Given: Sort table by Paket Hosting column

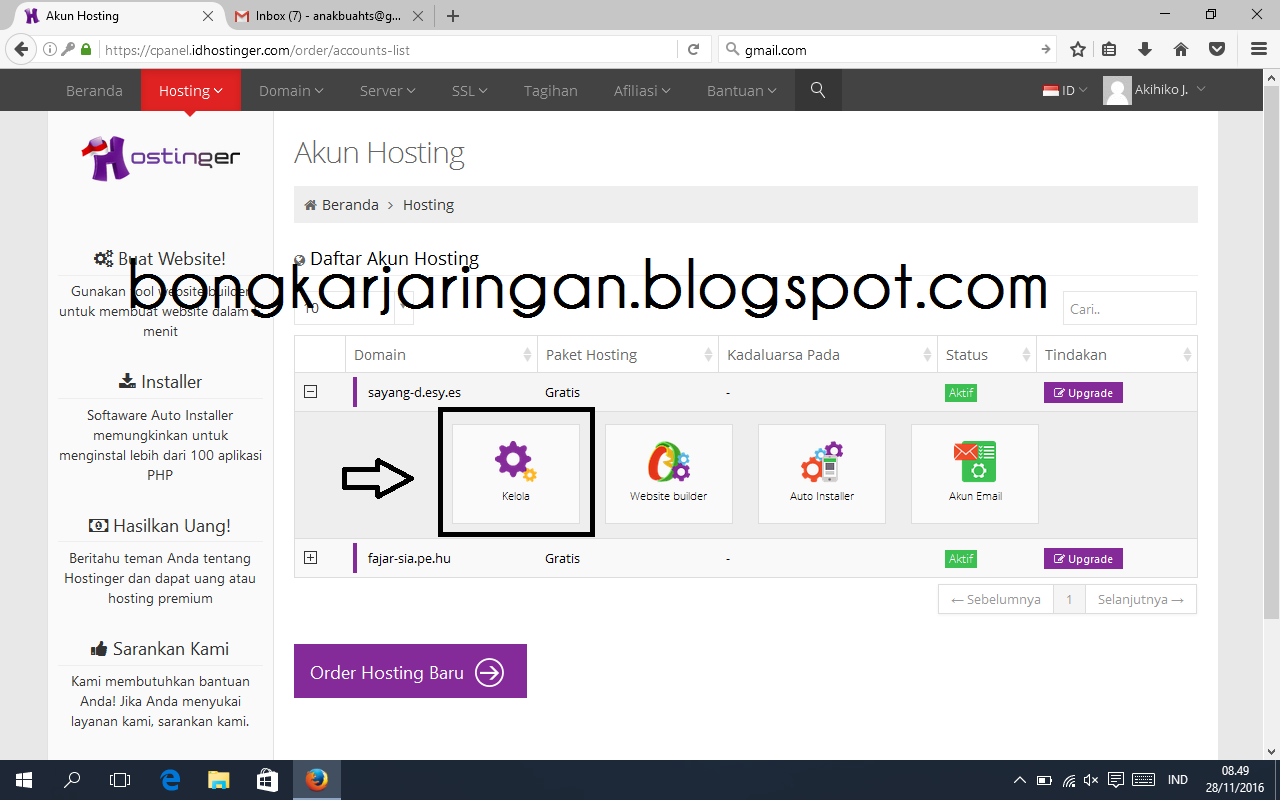Looking at the screenshot, I should tap(627, 355).
